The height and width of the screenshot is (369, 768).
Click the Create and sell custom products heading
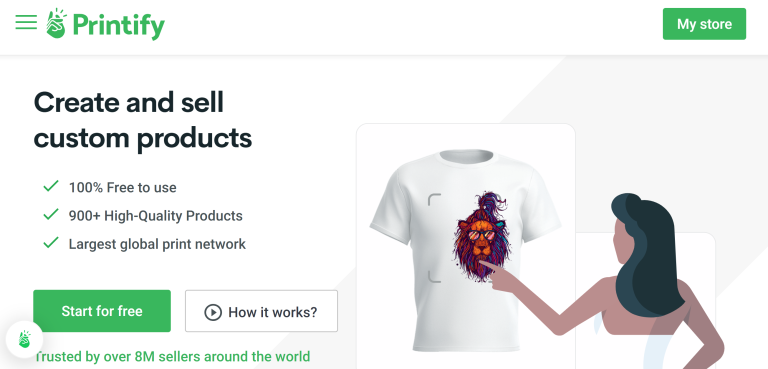(143, 120)
